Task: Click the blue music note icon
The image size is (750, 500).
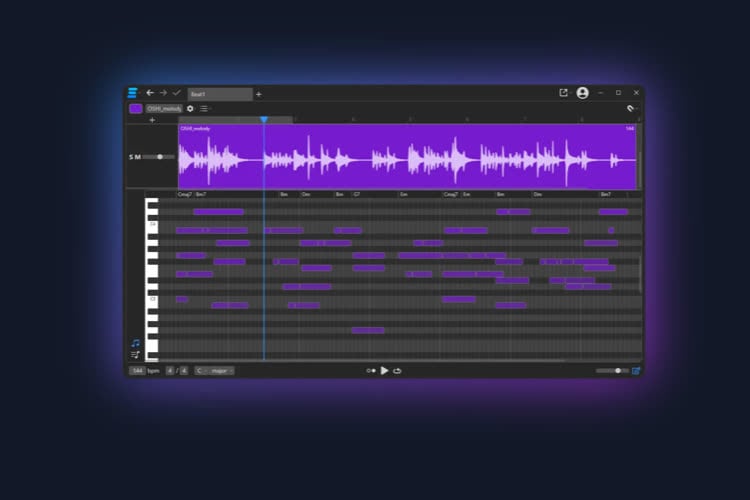Action: coord(135,343)
